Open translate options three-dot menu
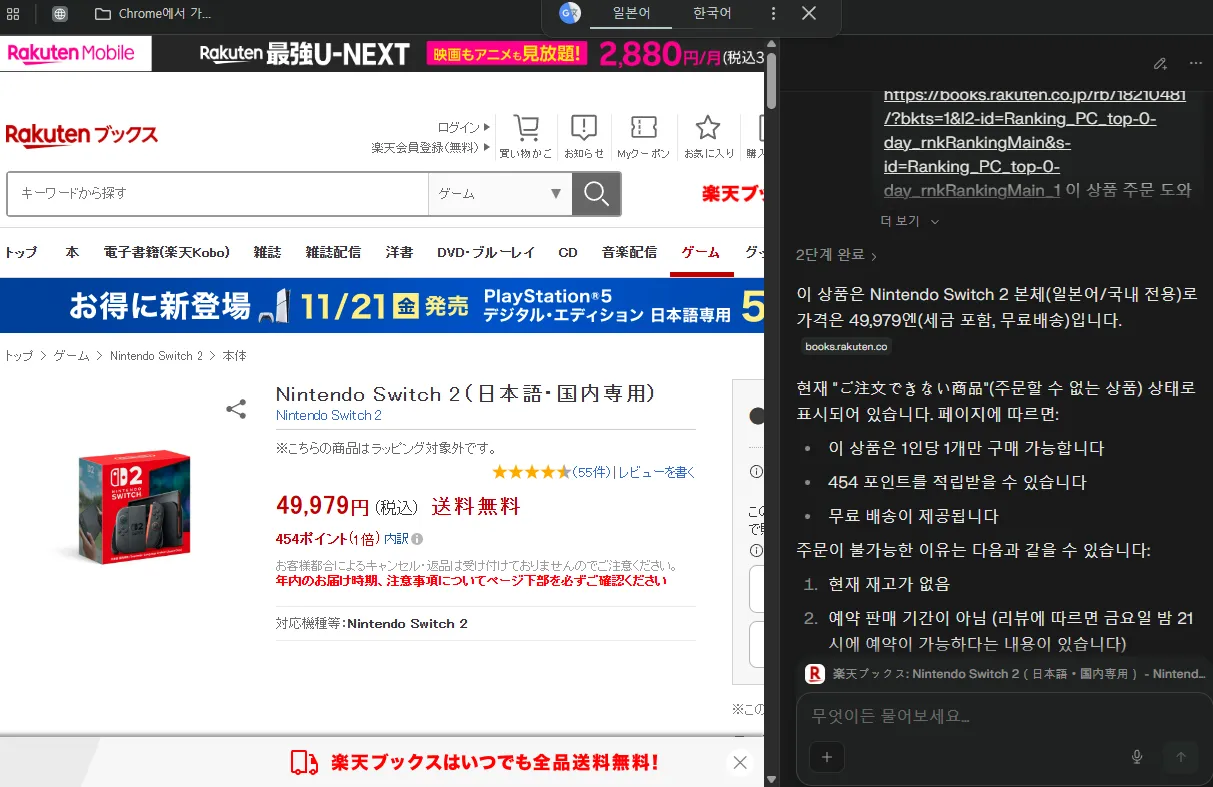The width and height of the screenshot is (1213, 787). point(773,13)
